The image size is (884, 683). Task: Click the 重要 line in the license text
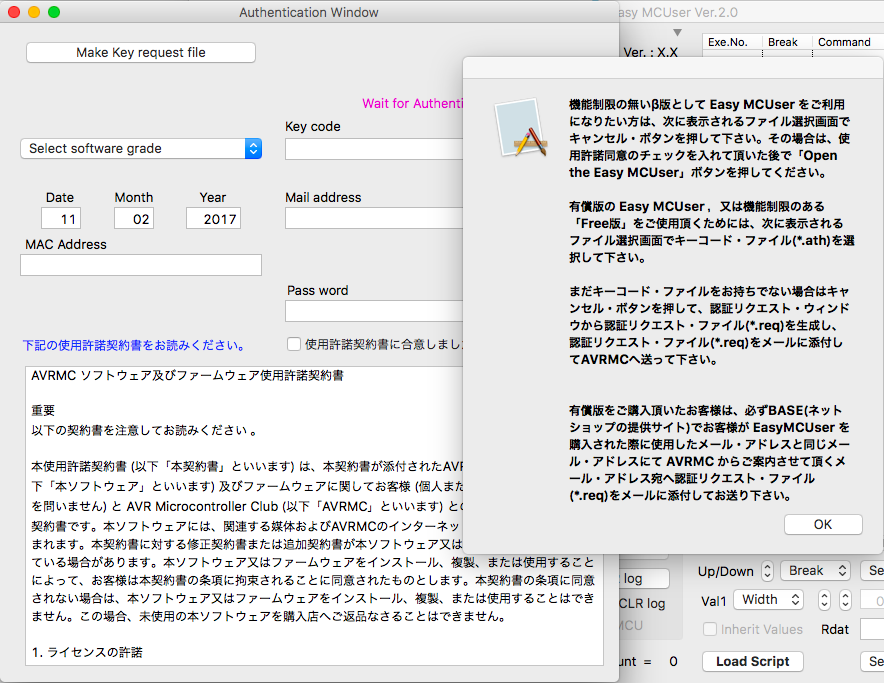[x=43, y=411]
